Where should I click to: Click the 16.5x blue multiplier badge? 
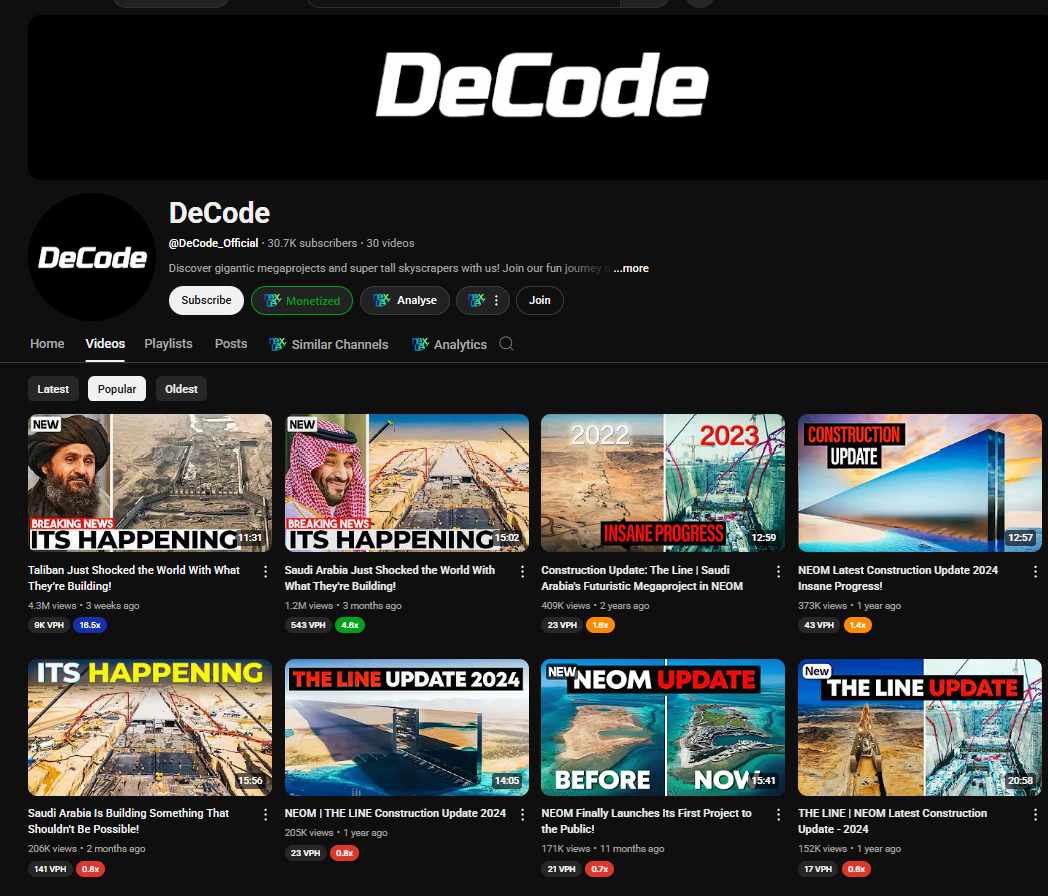click(x=90, y=625)
